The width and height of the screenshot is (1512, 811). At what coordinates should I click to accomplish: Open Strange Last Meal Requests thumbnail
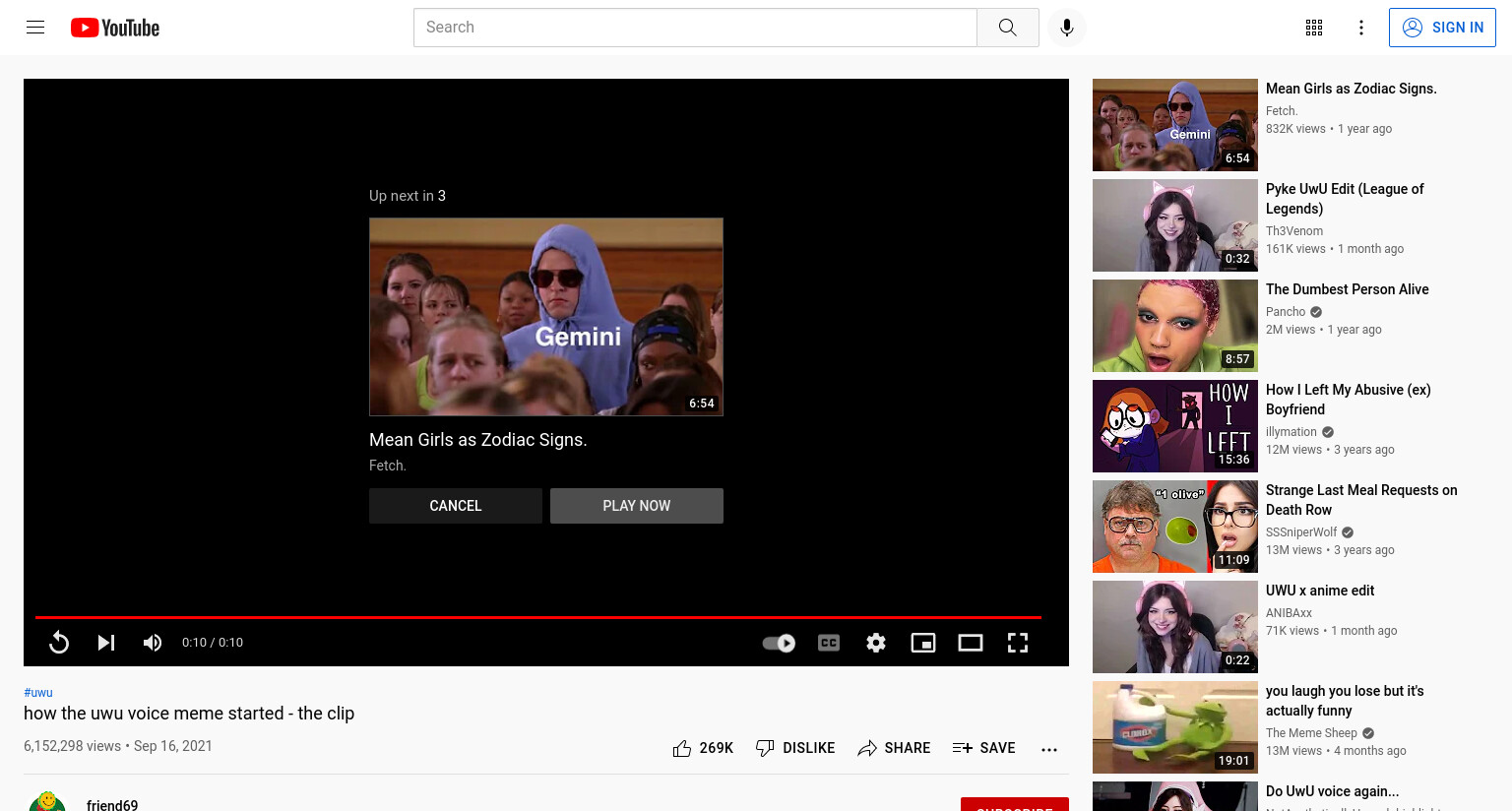pyautogui.click(x=1175, y=527)
